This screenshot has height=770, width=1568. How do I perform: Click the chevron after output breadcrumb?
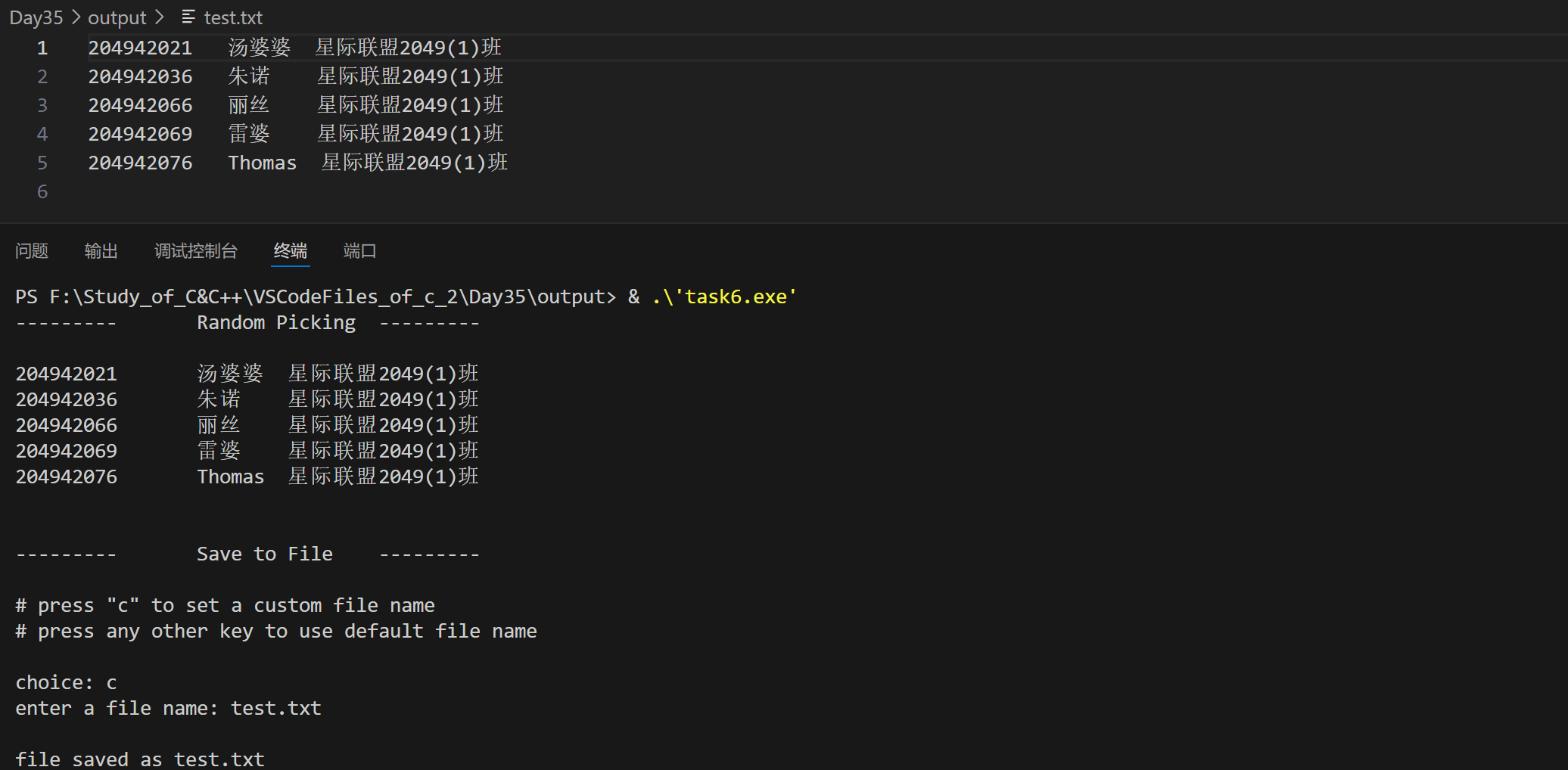(159, 17)
